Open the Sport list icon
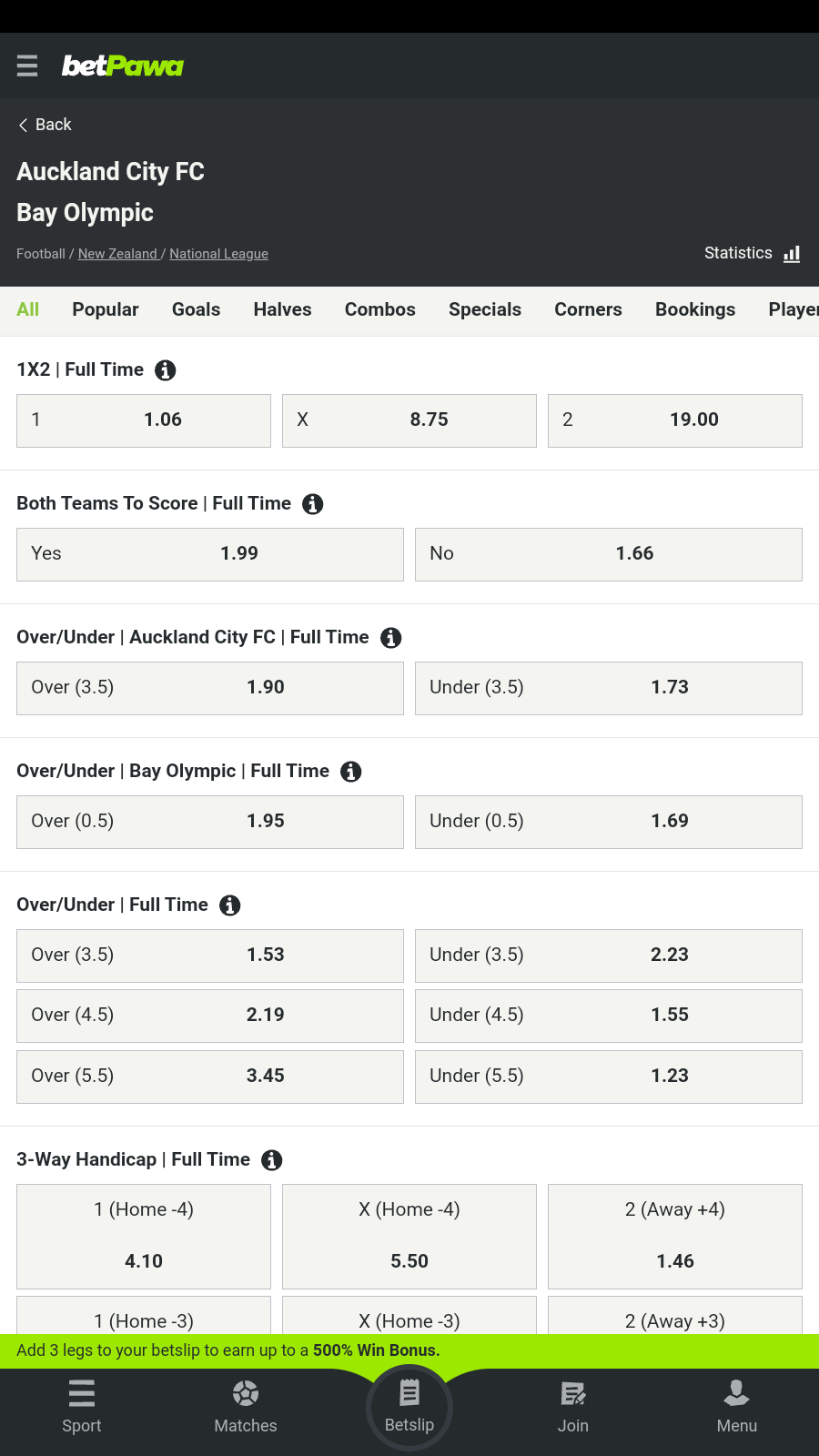The height and width of the screenshot is (1456, 819). (82, 1393)
